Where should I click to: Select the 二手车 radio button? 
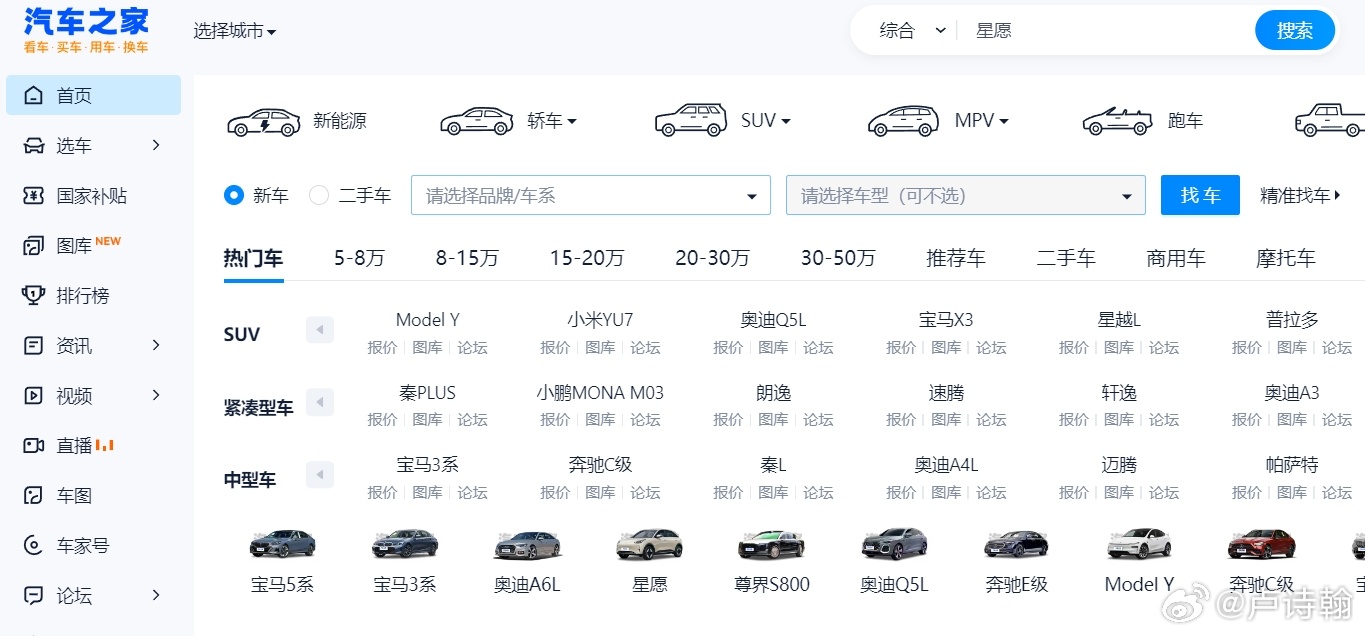tap(319, 196)
